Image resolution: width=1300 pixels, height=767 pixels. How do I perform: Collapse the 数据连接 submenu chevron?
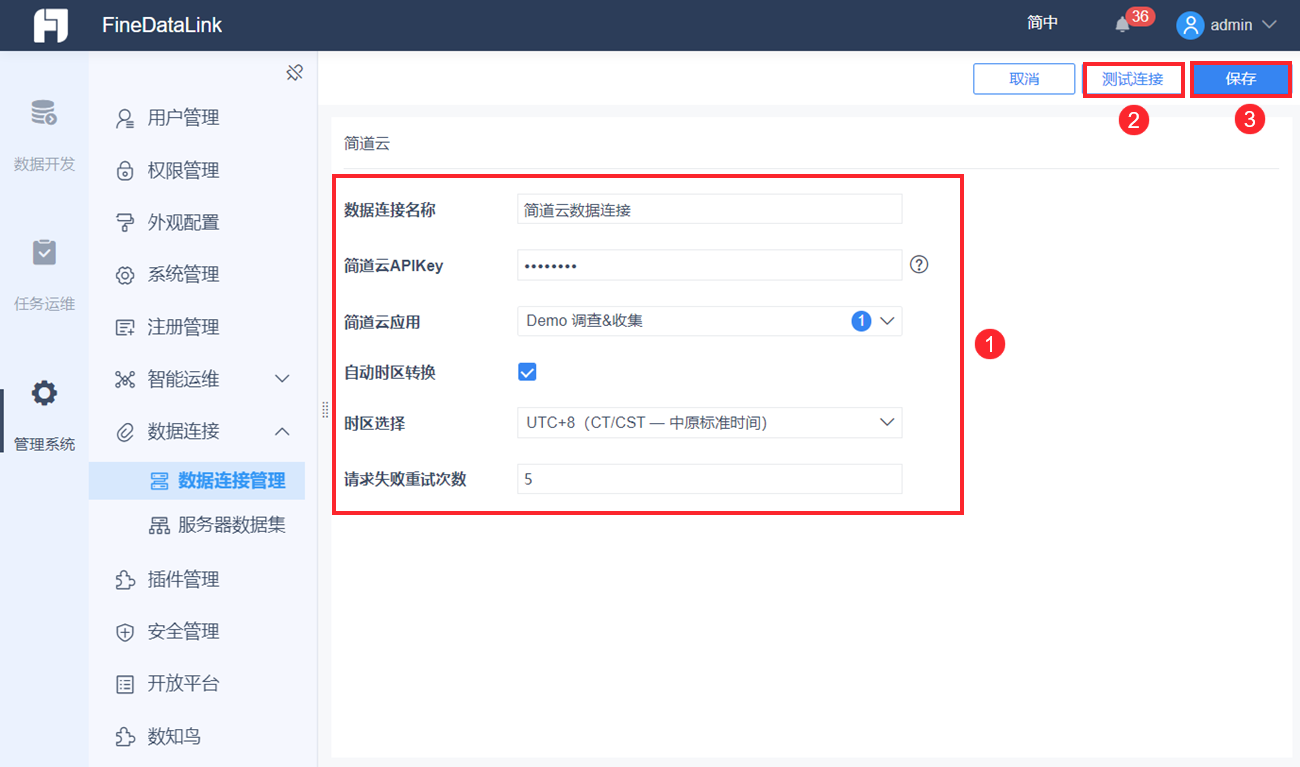(282, 432)
